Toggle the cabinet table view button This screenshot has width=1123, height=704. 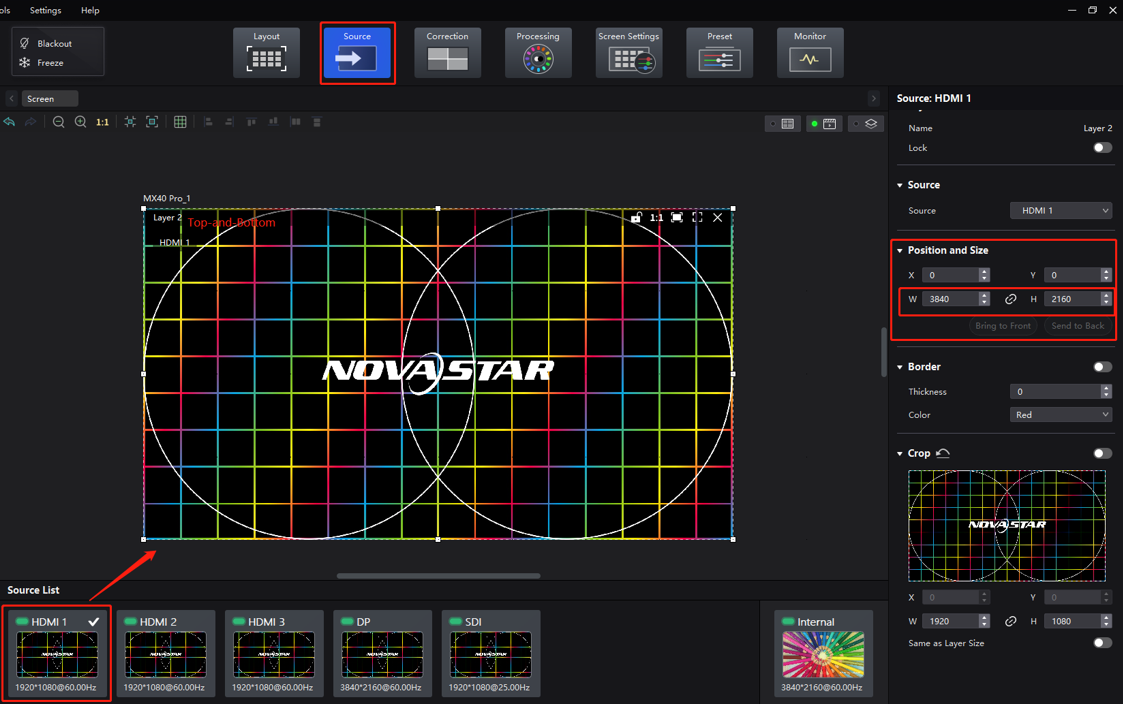782,124
